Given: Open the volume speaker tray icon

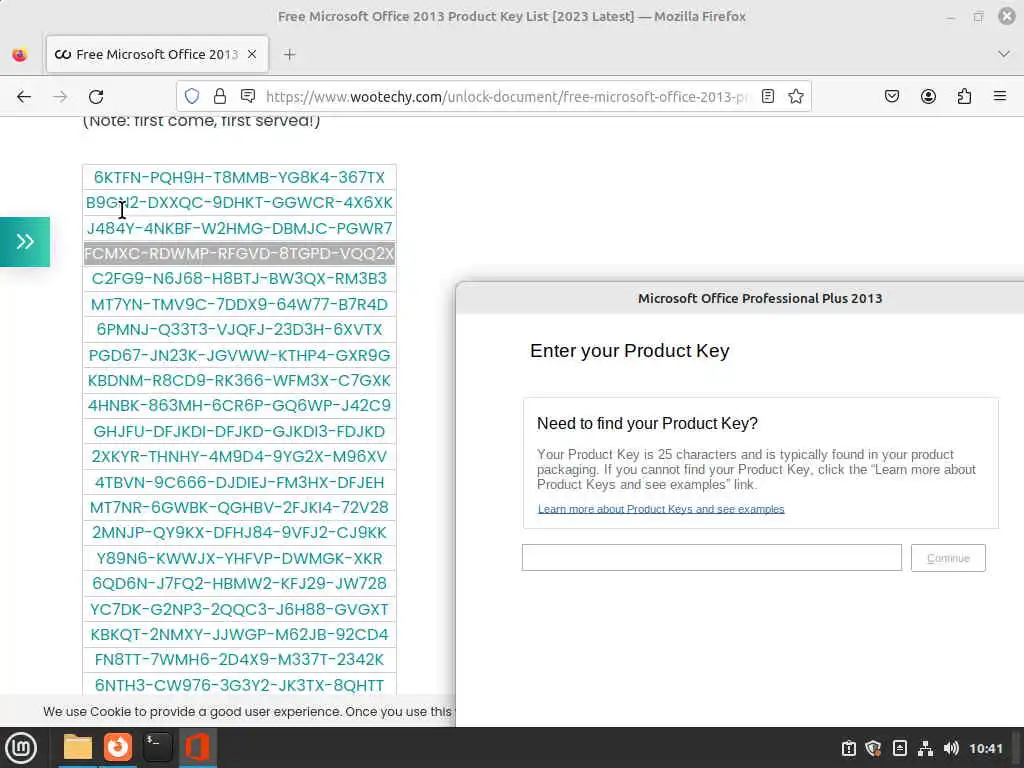Looking at the screenshot, I should (951, 748).
